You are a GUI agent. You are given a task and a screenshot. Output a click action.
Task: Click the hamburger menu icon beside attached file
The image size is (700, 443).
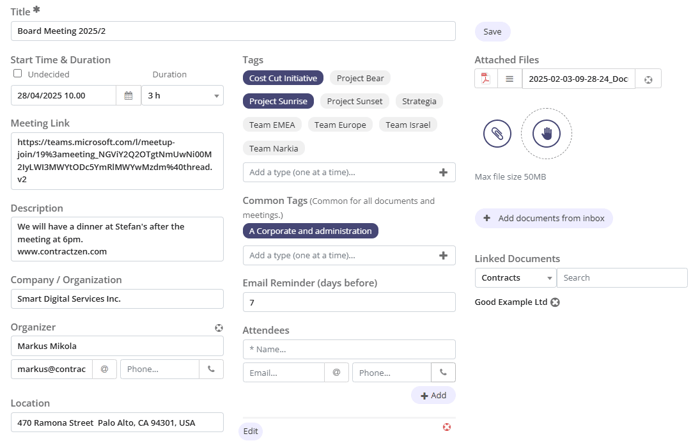[509, 79]
